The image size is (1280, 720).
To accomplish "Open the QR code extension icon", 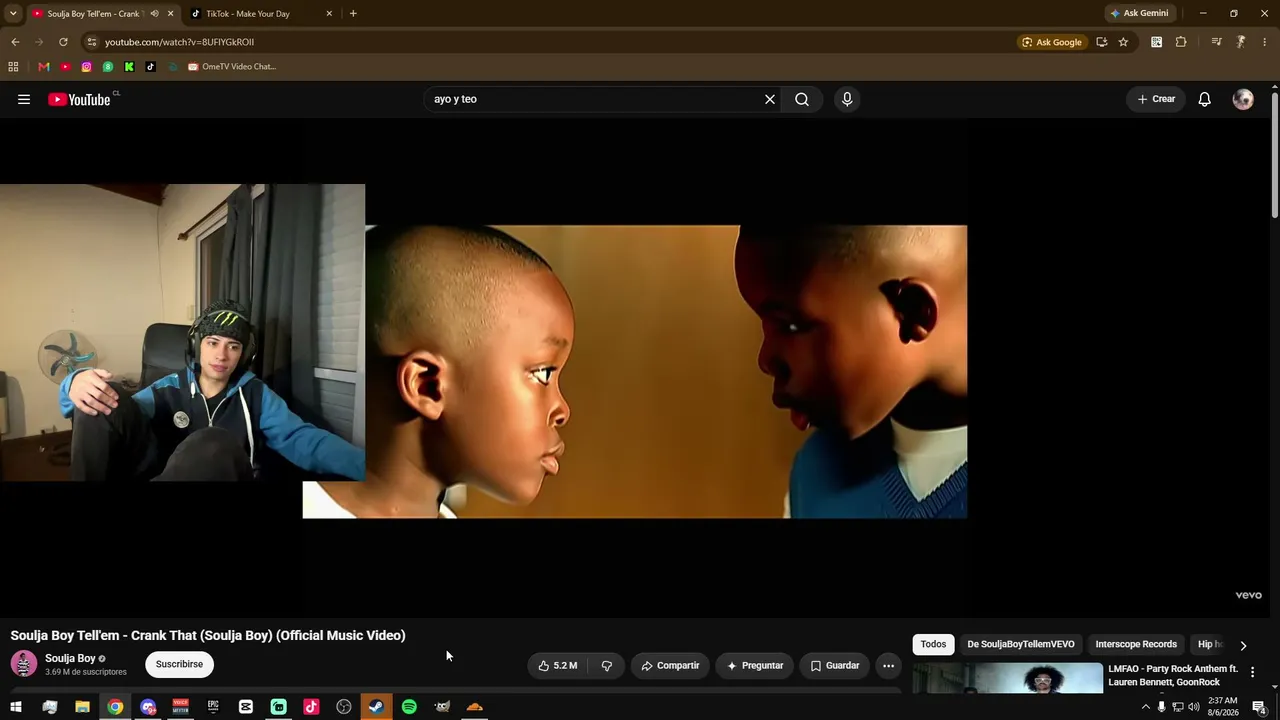I will tap(1156, 42).
